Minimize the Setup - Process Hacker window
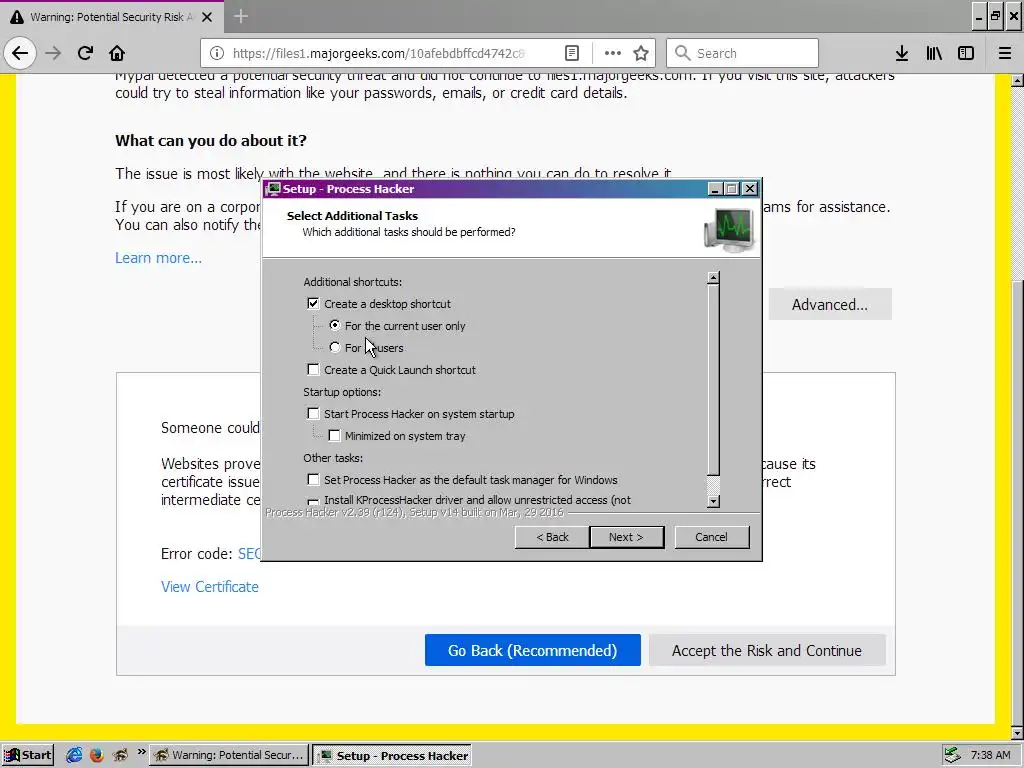The height and width of the screenshot is (768, 1024). (x=715, y=189)
